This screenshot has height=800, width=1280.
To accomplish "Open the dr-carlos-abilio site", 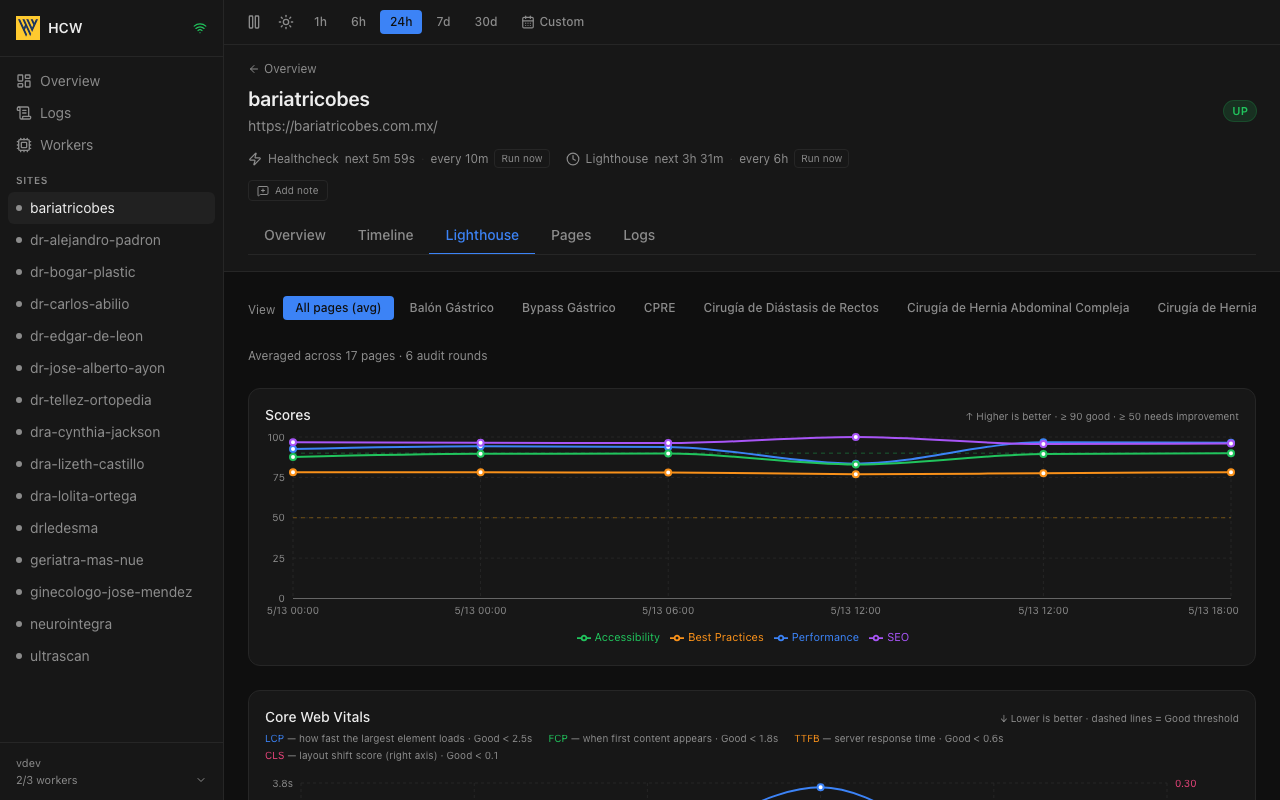I will pos(111,304).
